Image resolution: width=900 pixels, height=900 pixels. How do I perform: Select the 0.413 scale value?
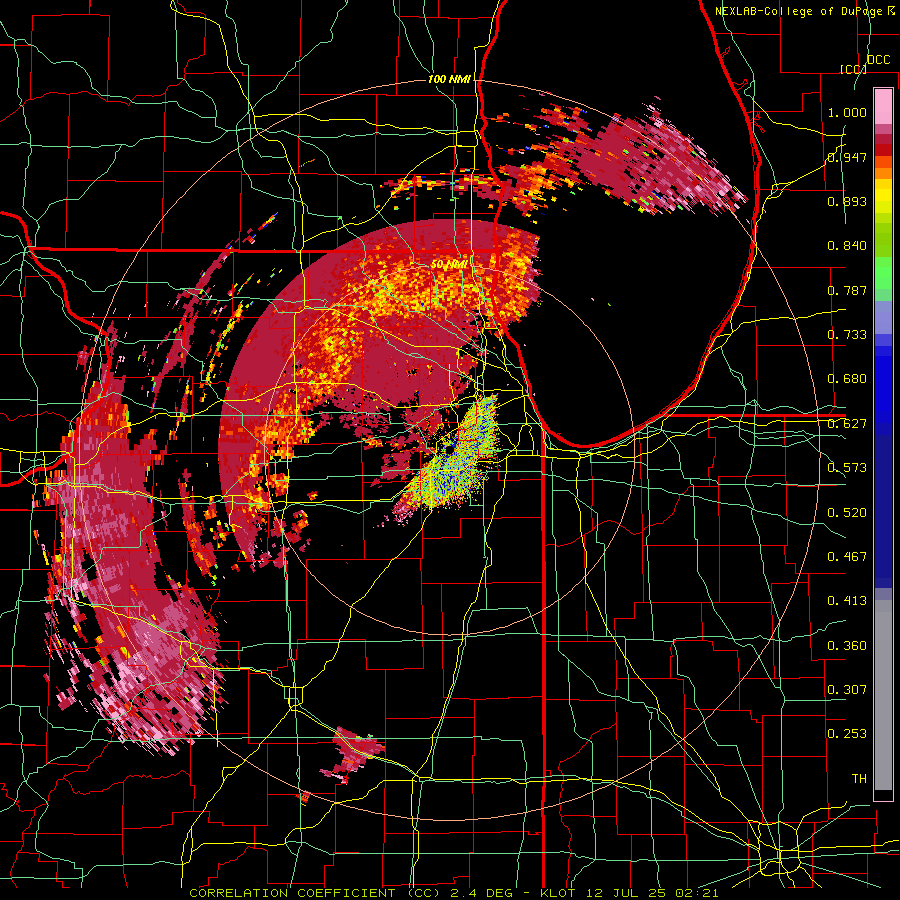pyautogui.click(x=847, y=601)
